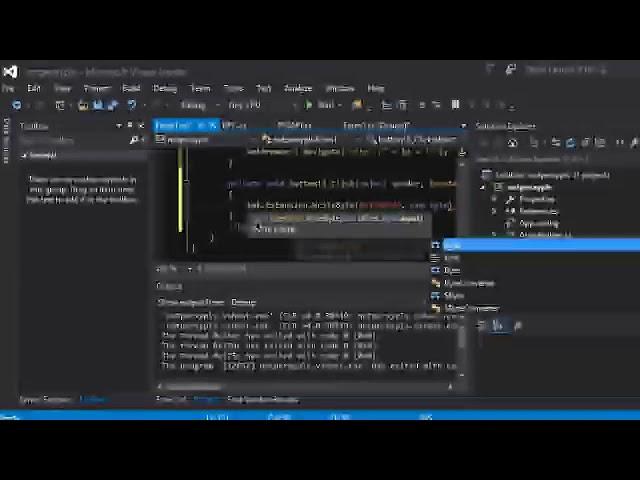Viewport: 640px width, 480px height.
Task: Switch to the Output bottom tab
Action: [208, 400]
